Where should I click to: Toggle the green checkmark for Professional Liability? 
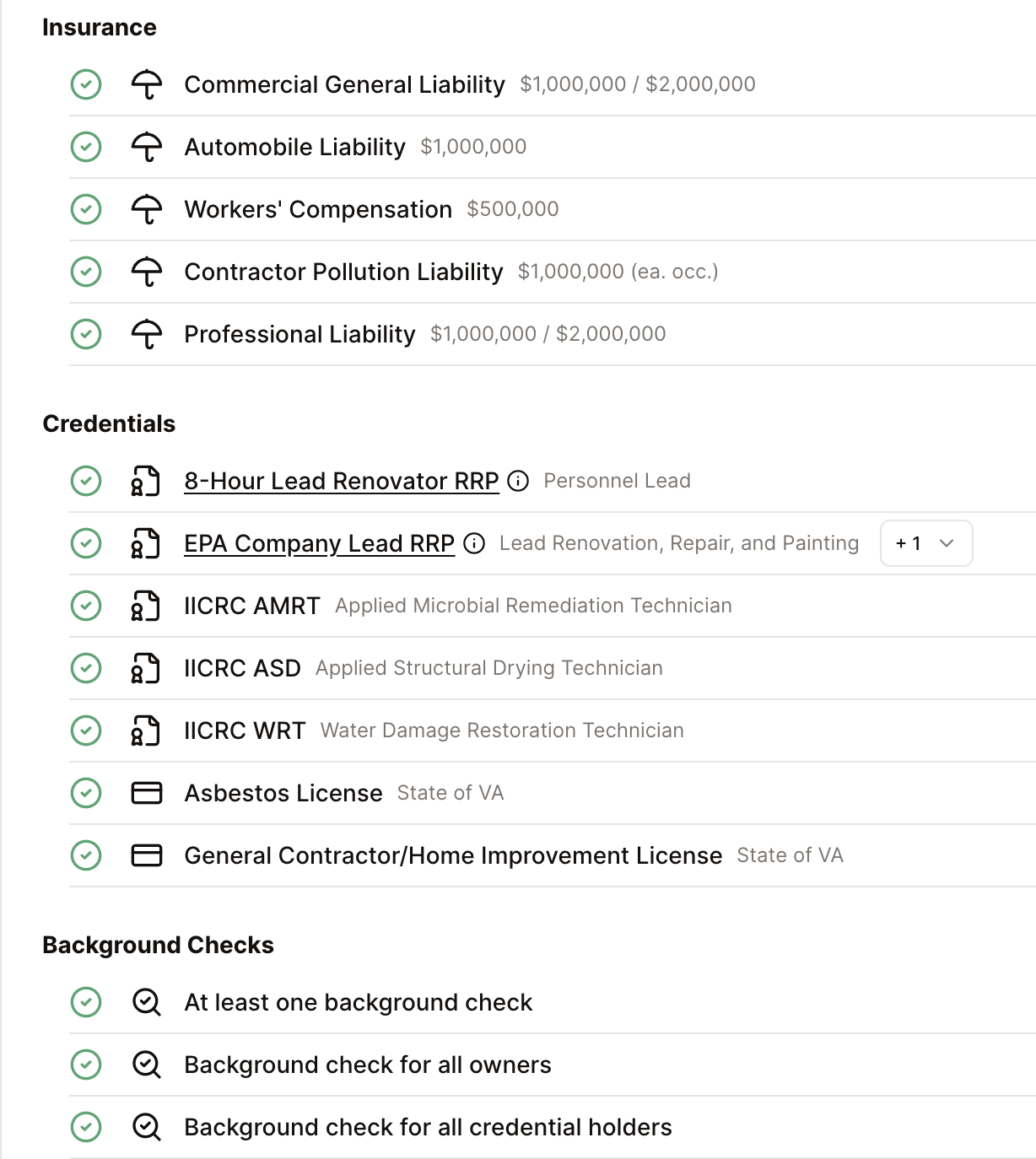(x=85, y=334)
